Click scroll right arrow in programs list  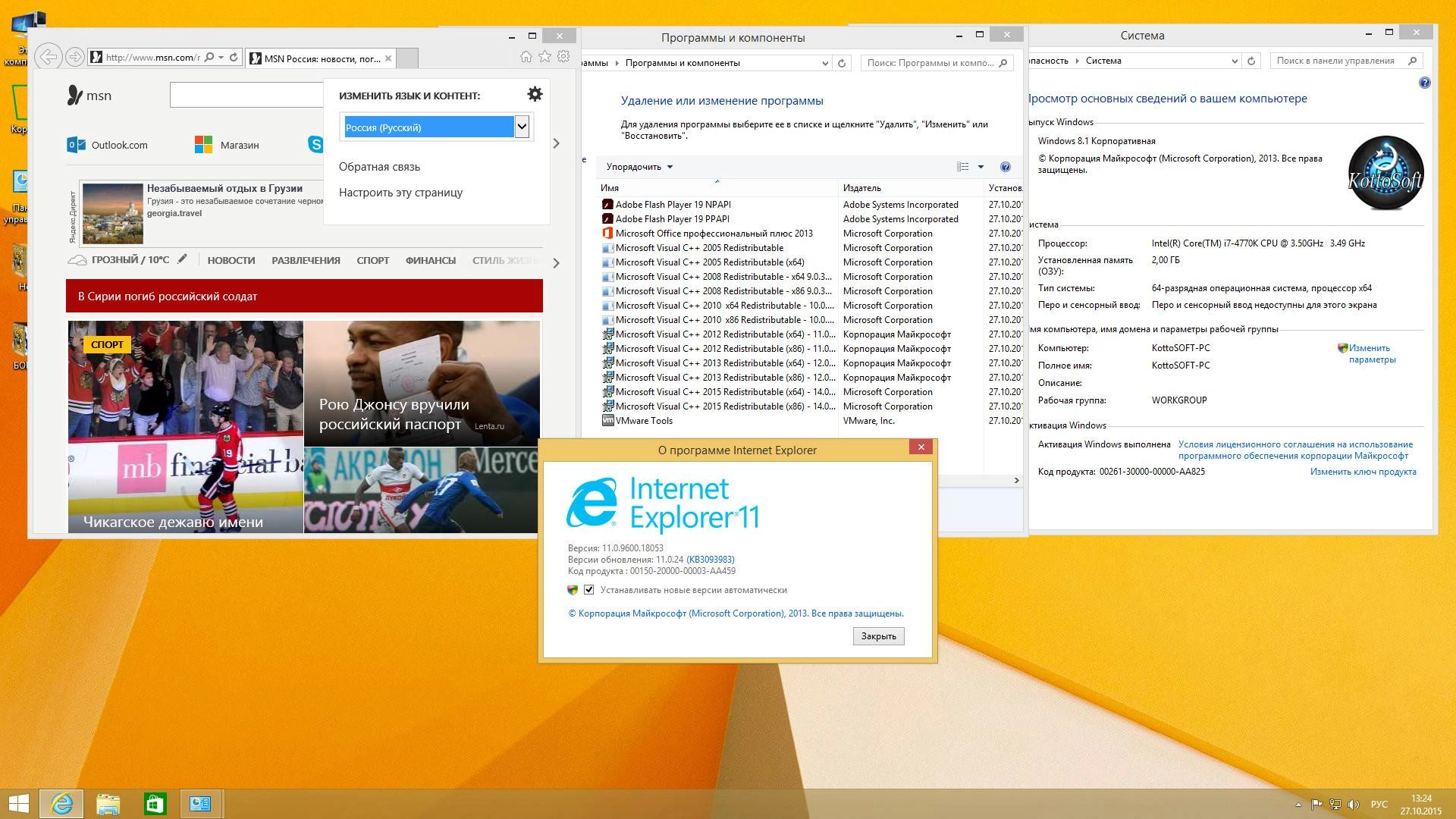[x=1016, y=480]
